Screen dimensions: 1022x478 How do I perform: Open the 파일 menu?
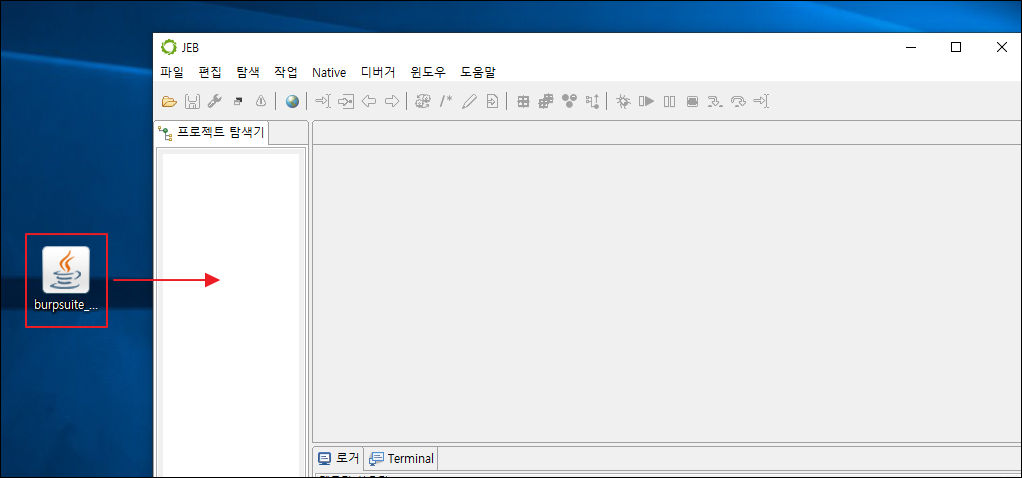point(172,72)
